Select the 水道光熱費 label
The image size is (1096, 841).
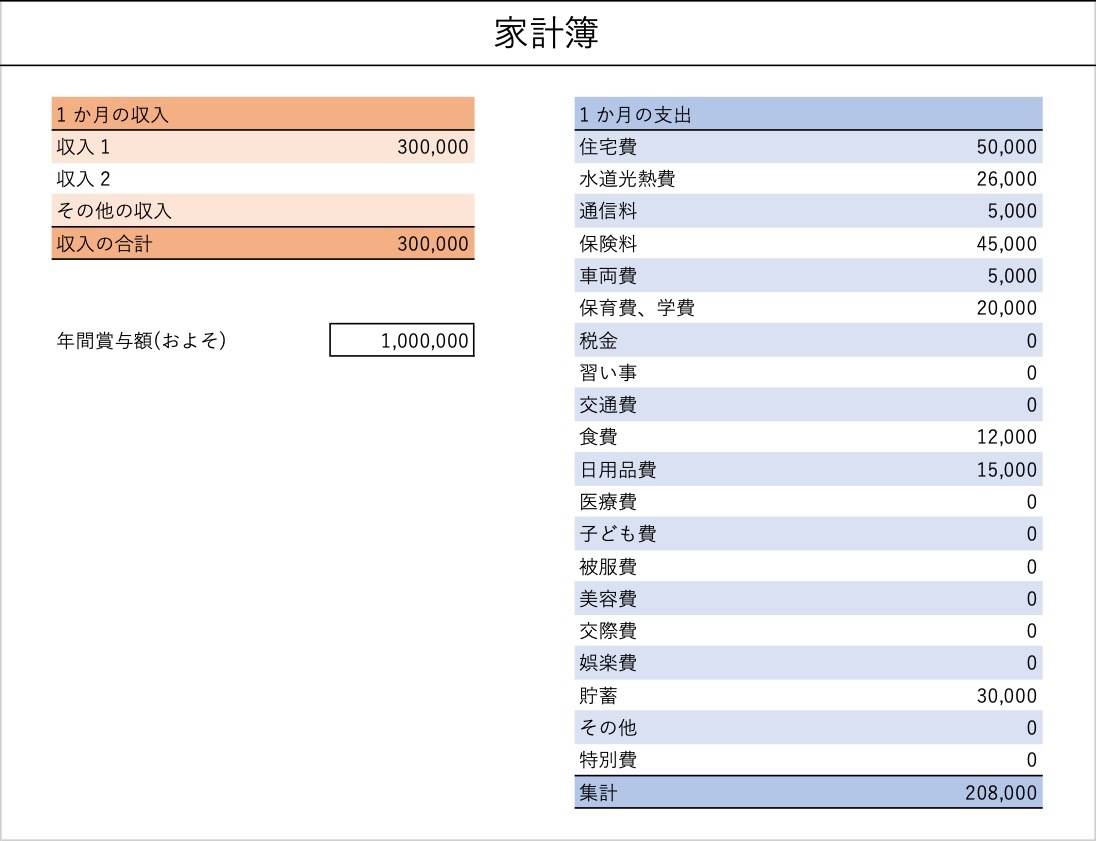(627, 179)
